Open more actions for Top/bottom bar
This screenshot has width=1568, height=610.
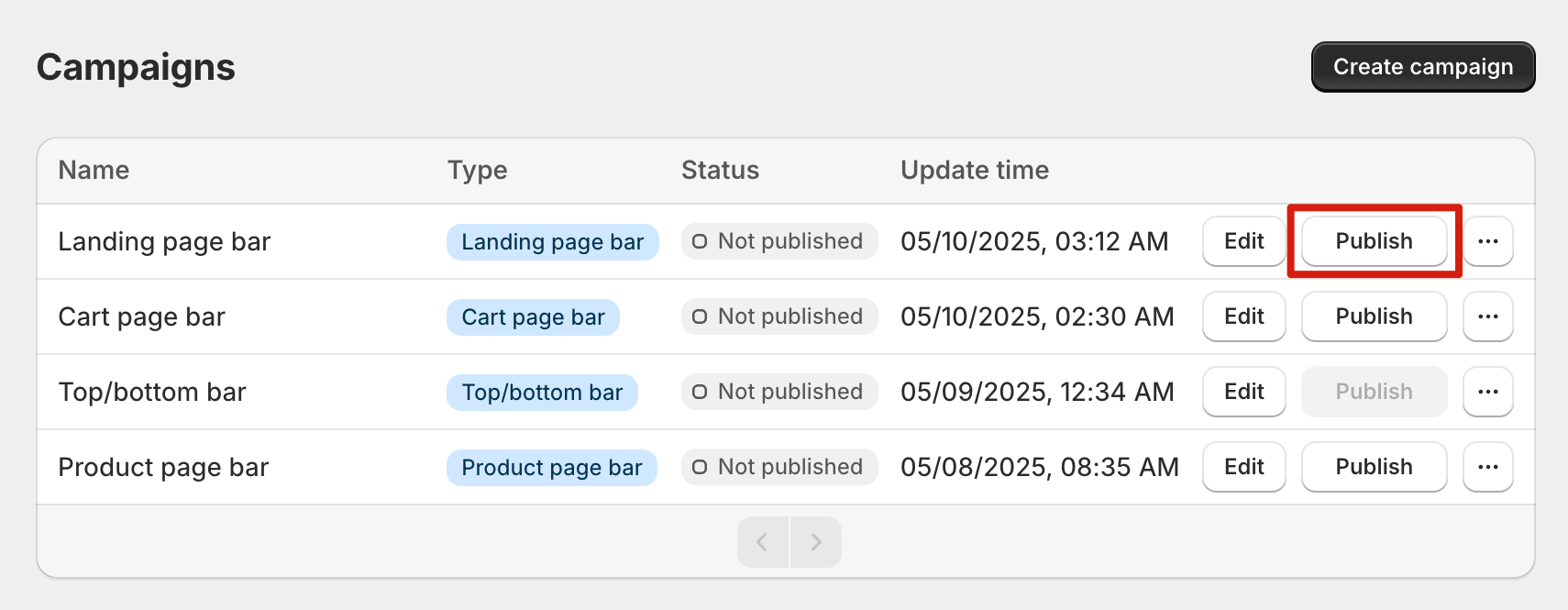pyautogui.click(x=1487, y=392)
